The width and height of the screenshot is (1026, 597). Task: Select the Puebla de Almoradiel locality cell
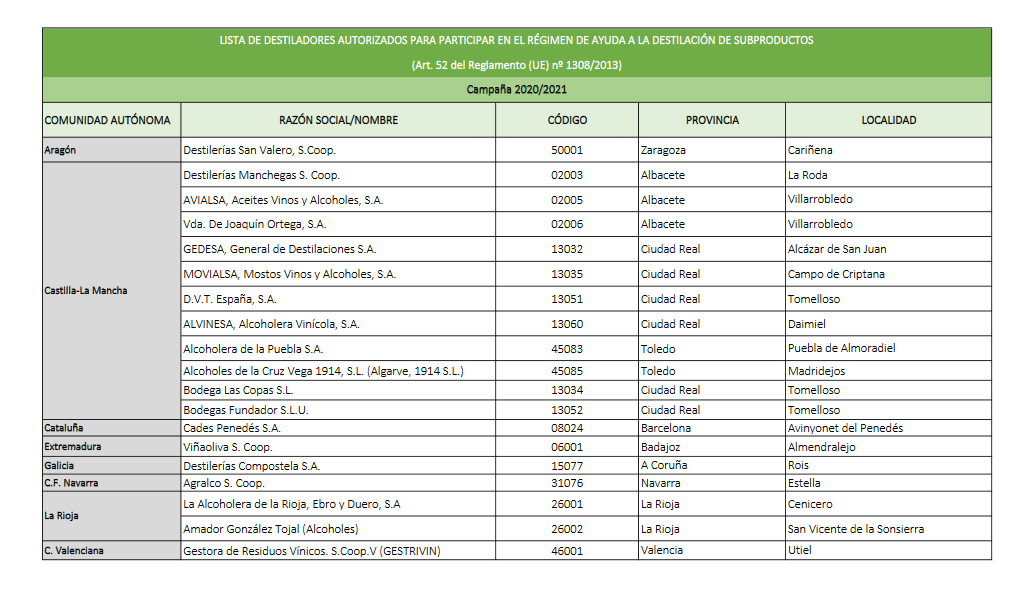(888, 349)
